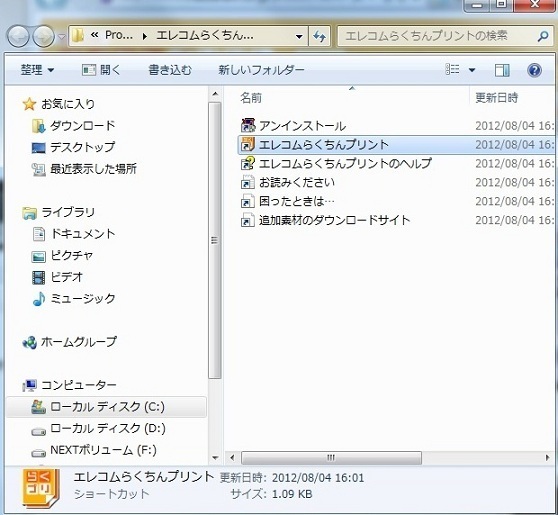This screenshot has height=515, width=558.
Task: Open recent pages dropdown beside navigation arrows
Action: tap(62, 36)
